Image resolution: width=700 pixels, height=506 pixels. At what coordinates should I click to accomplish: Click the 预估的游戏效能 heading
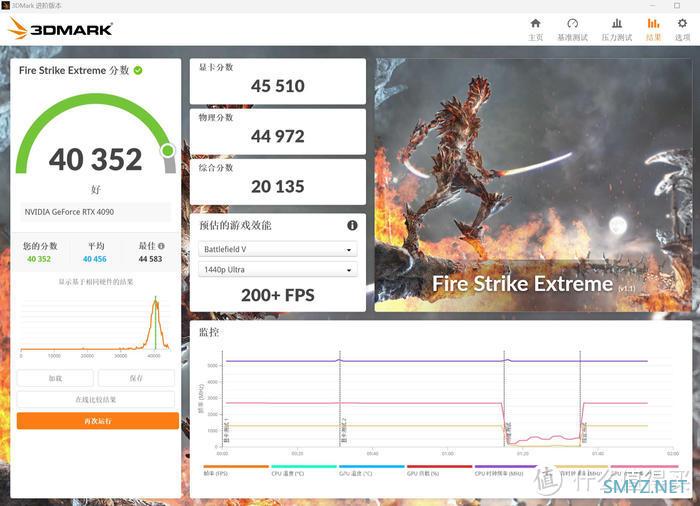click(x=235, y=225)
